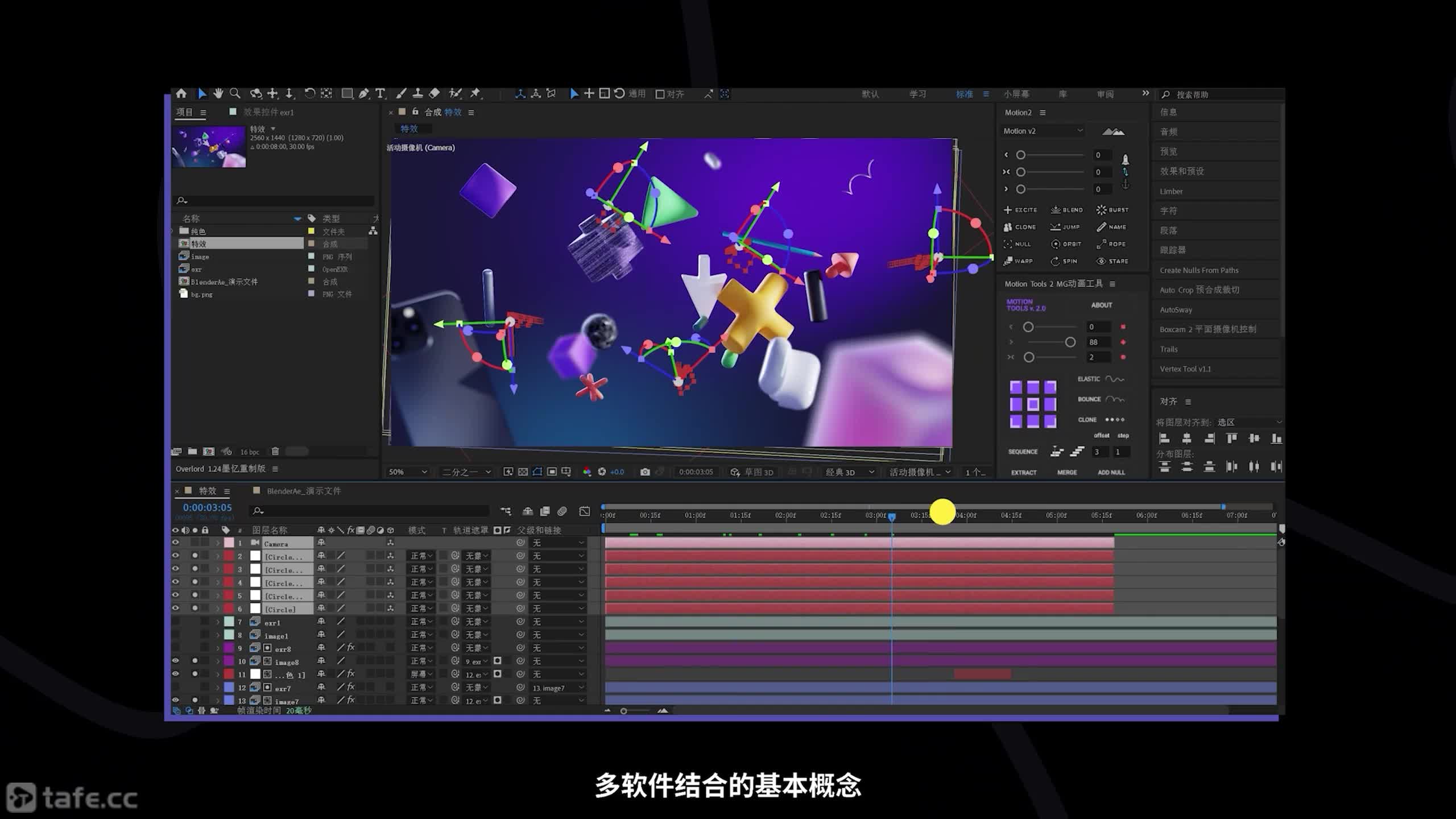This screenshot has width=1456, height=819.
Task: Open the 二分之一 resolution dropdown
Action: click(x=466, y=472)
